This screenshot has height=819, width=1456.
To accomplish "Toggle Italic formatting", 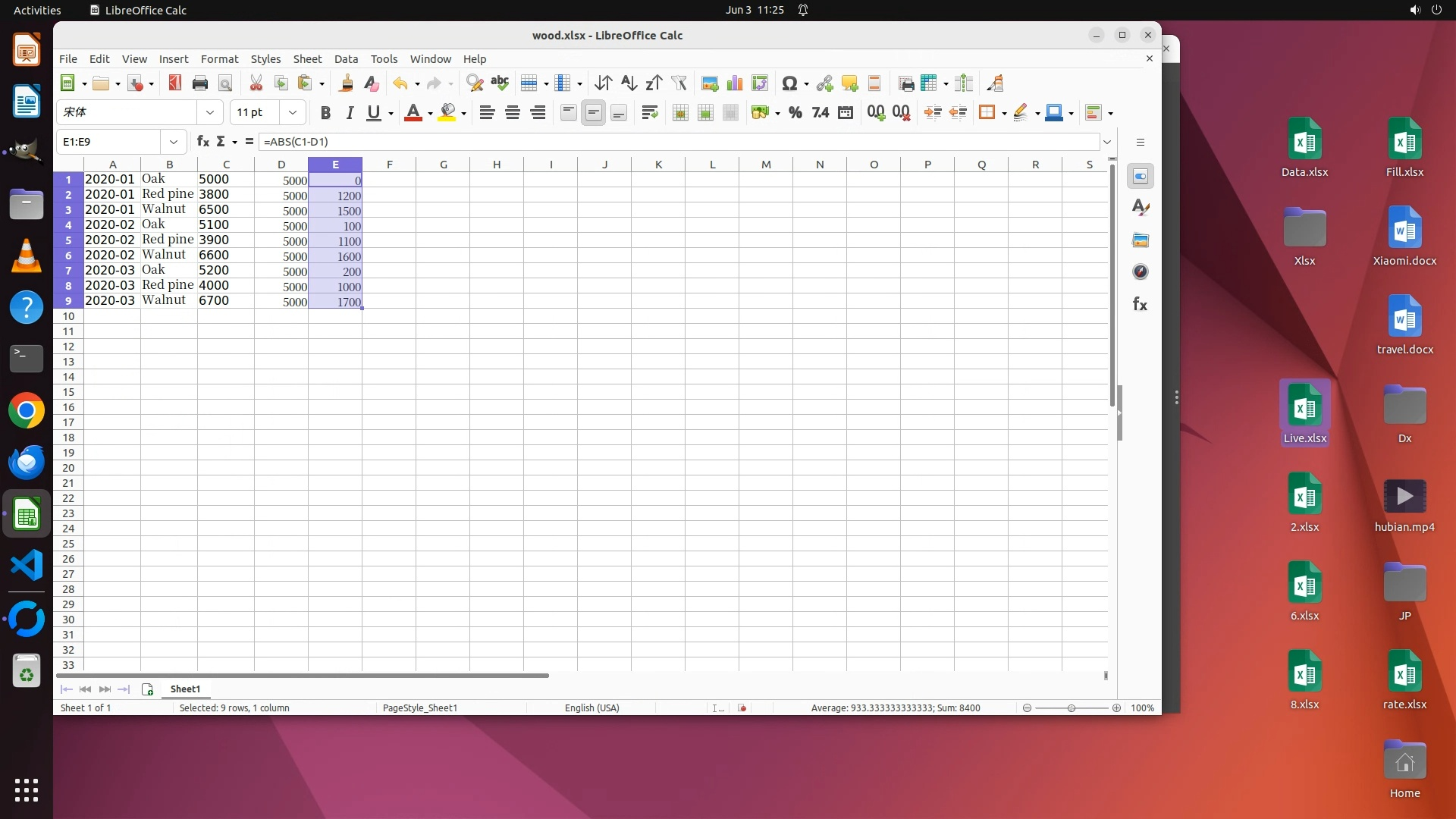I will [350, 113].
